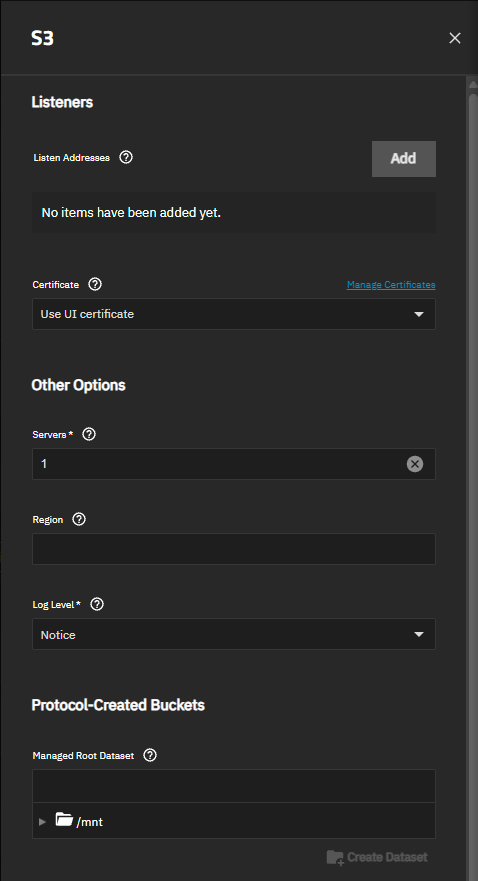Clear the Servers field with X icon

tap(415, 464)
